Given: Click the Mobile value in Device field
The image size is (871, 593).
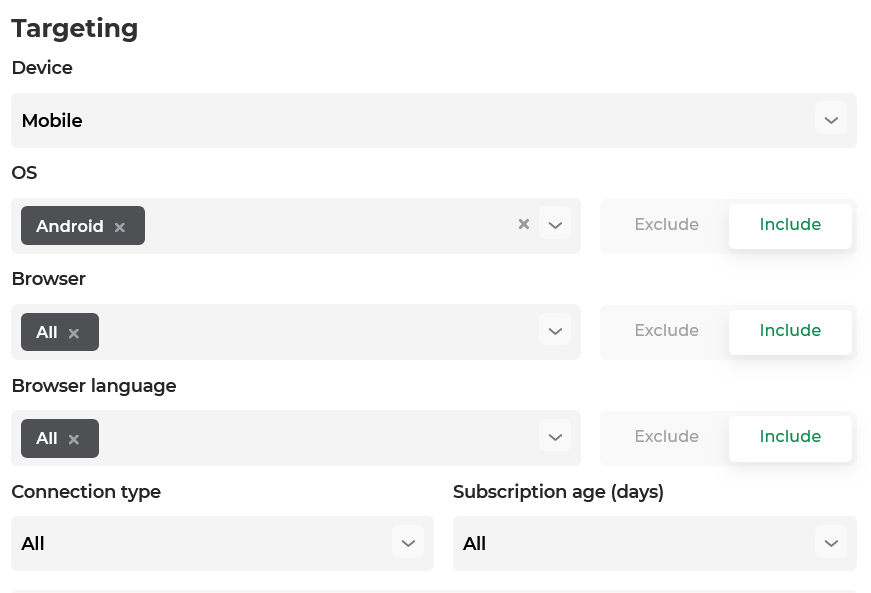Looking at the screenshot, I should 52,121.
